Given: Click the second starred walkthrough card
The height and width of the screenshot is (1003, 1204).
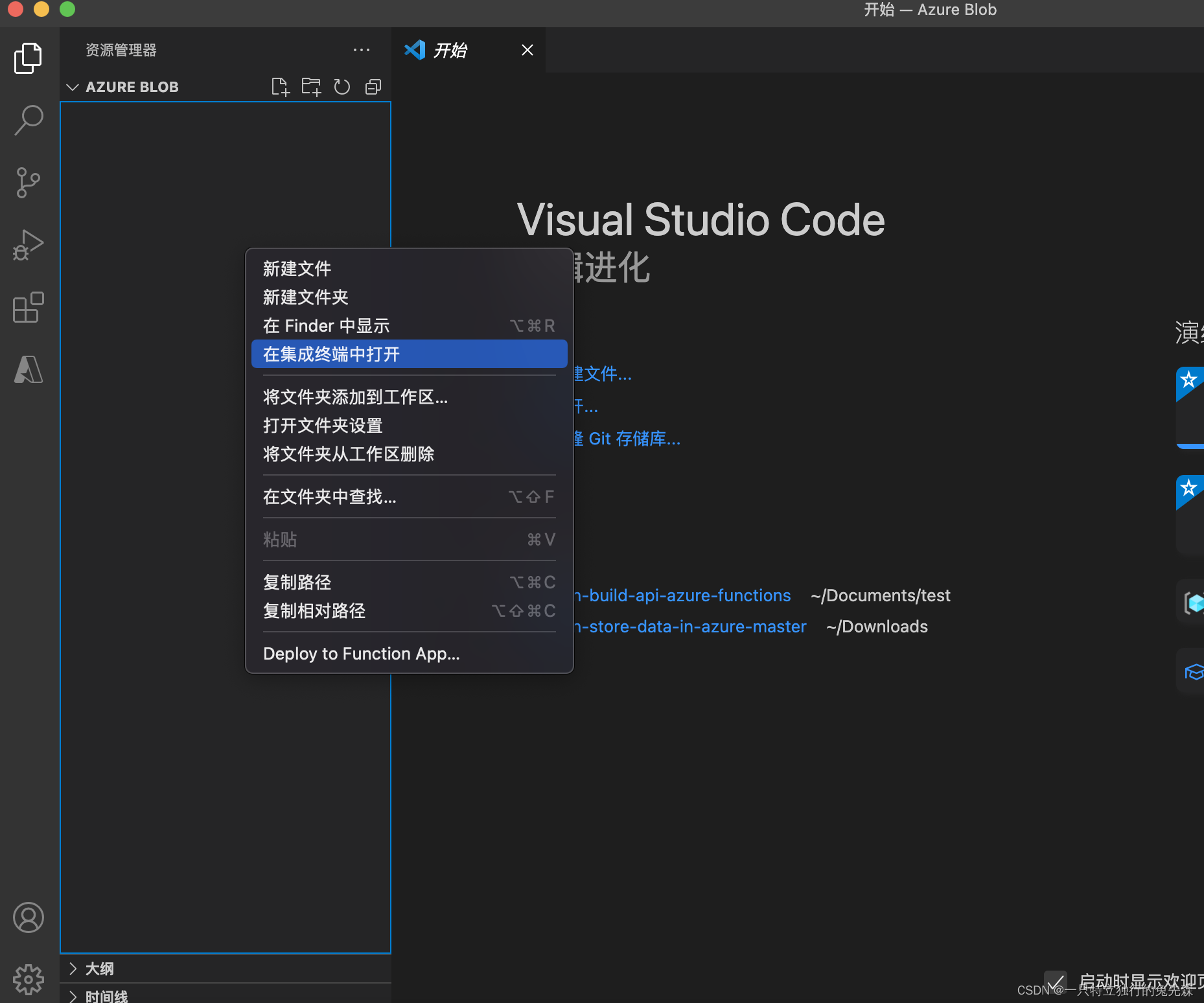Looking at the screenshot, I should coord(1190,515).
